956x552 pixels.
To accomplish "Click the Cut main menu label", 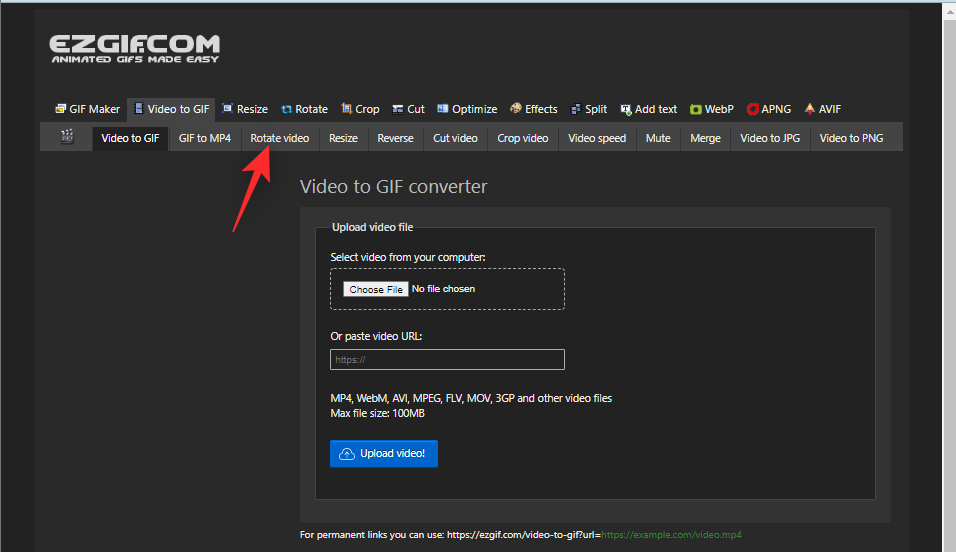I will click(416, 109).
